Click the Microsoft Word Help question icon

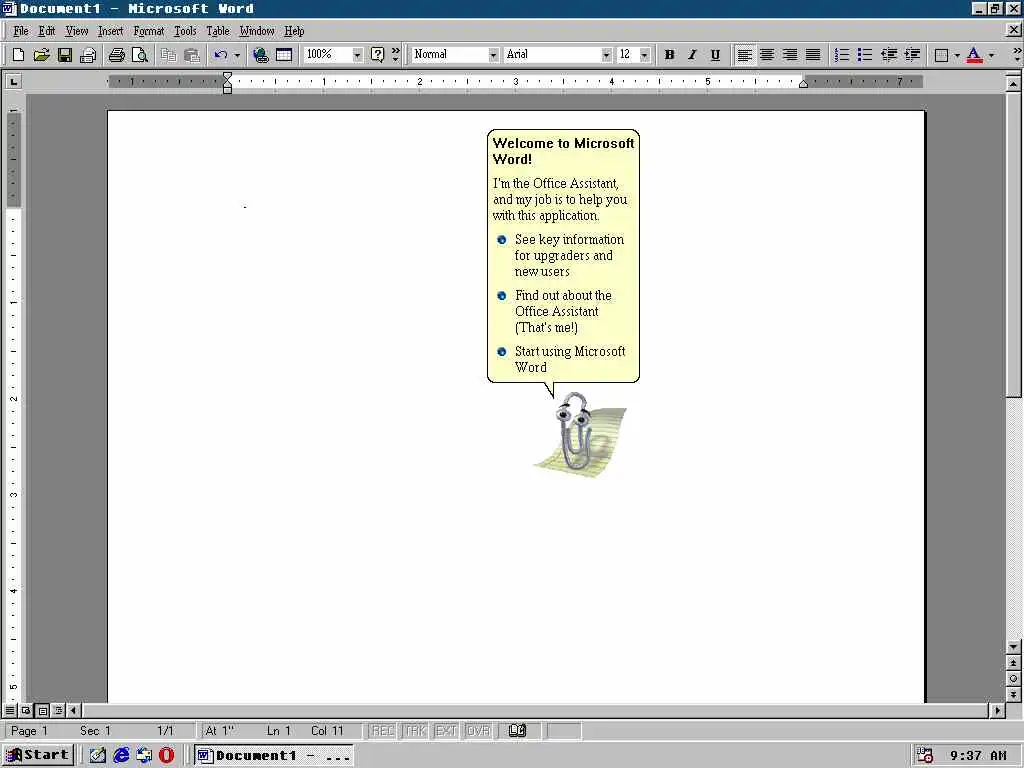[377, 55]
